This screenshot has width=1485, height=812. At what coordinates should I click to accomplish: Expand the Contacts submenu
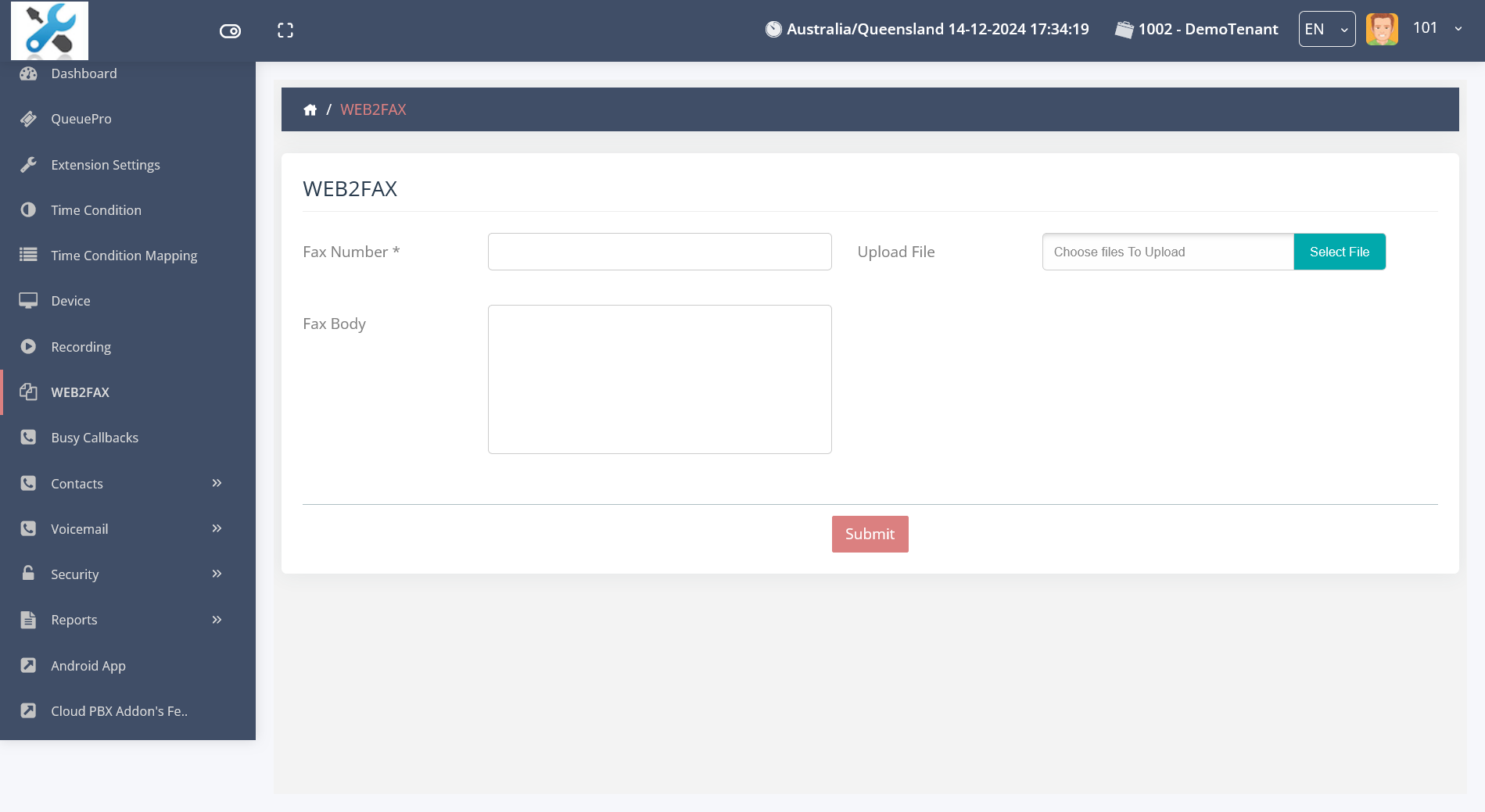(217, 484)
